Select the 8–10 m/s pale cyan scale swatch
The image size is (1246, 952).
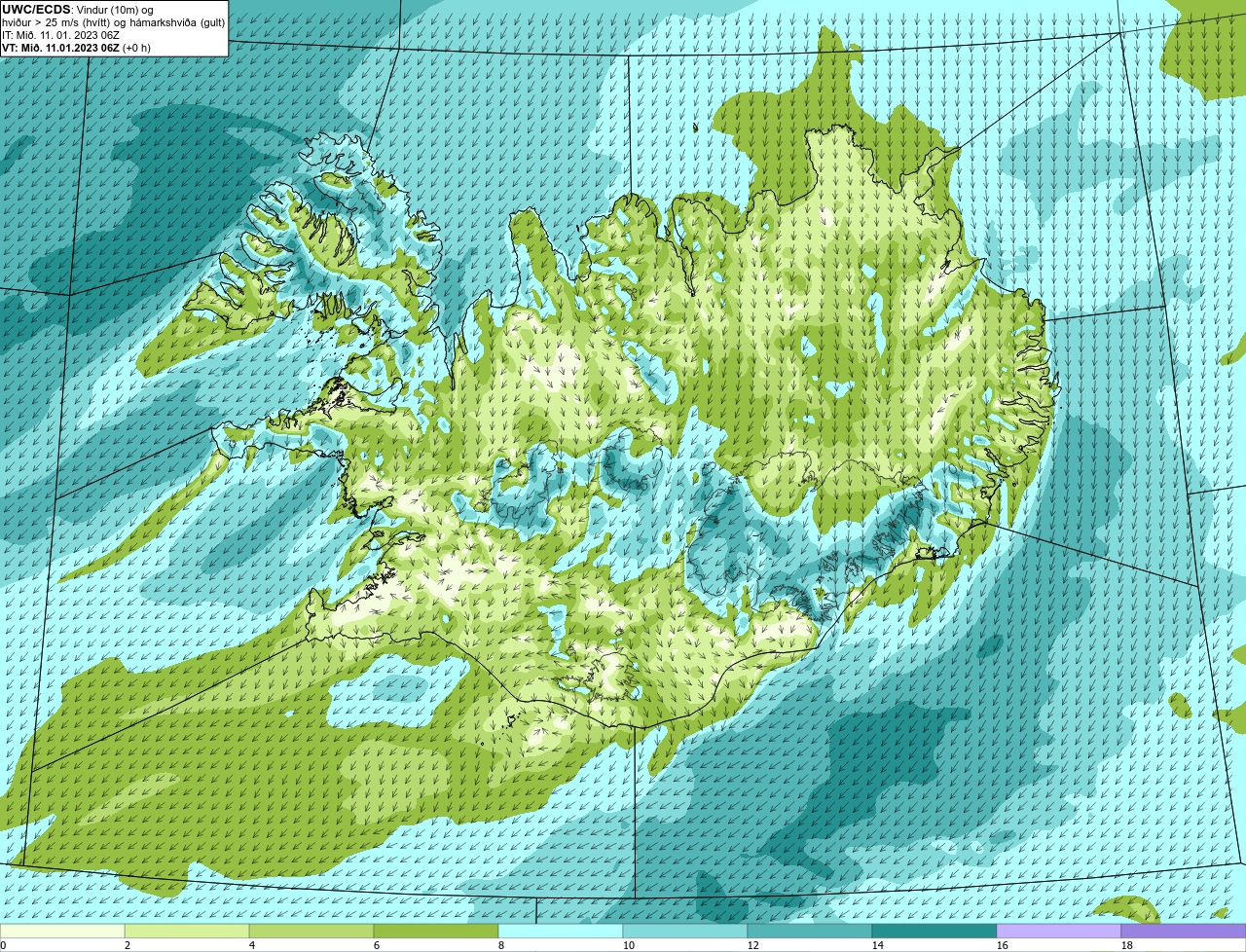point(561,932)
